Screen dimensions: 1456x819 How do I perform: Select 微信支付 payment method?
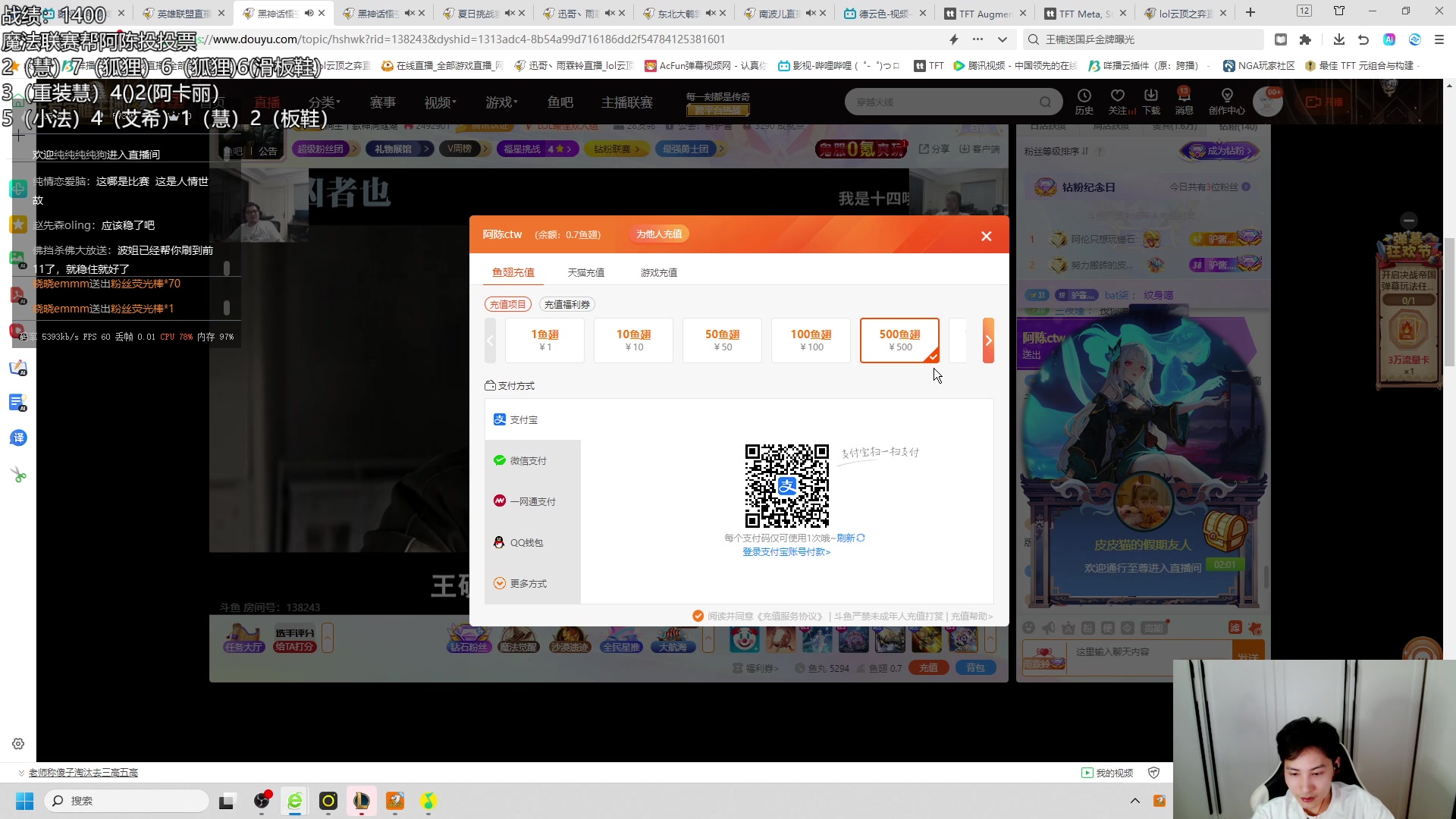532,460
